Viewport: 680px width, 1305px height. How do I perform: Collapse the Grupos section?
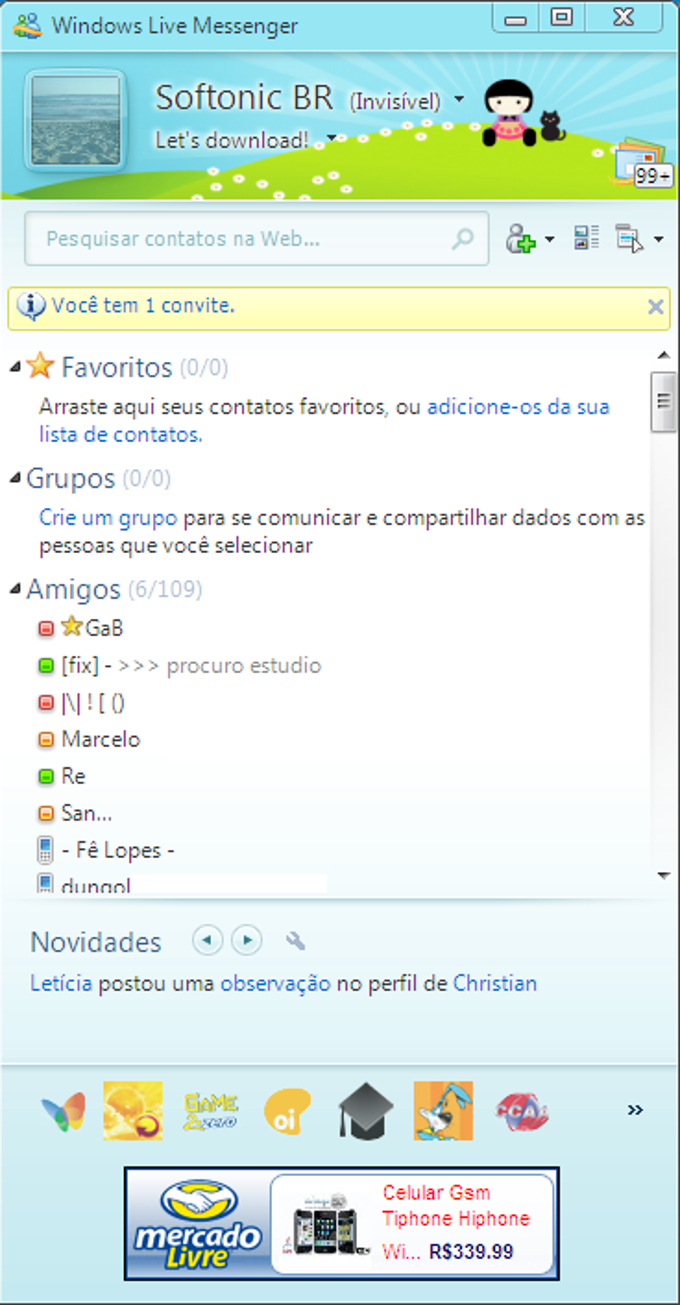pos(15,478)
